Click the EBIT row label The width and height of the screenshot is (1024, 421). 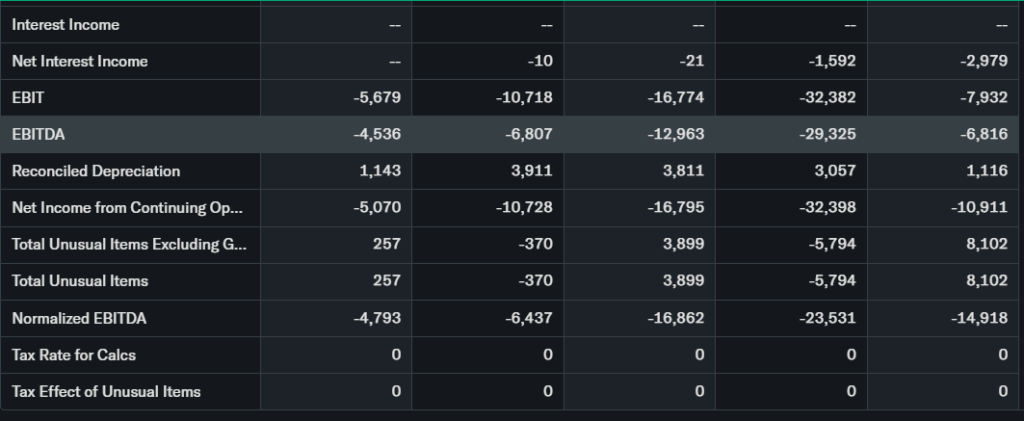(x=28, y=98)
